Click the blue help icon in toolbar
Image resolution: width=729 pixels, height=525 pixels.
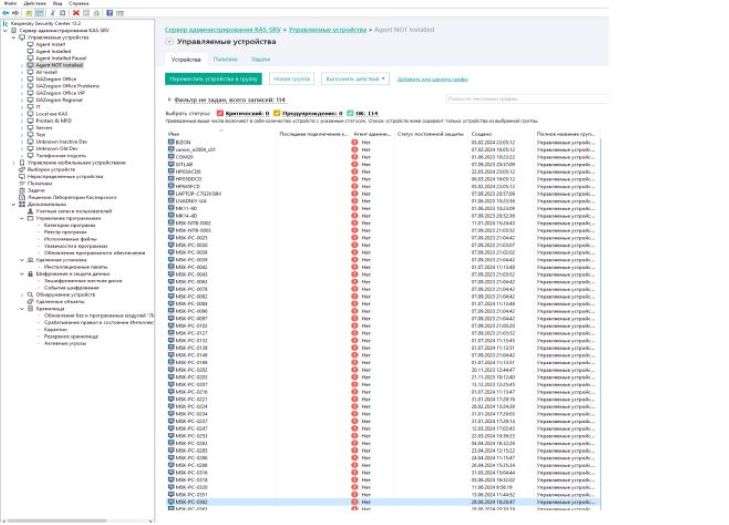tap(108, 13)
